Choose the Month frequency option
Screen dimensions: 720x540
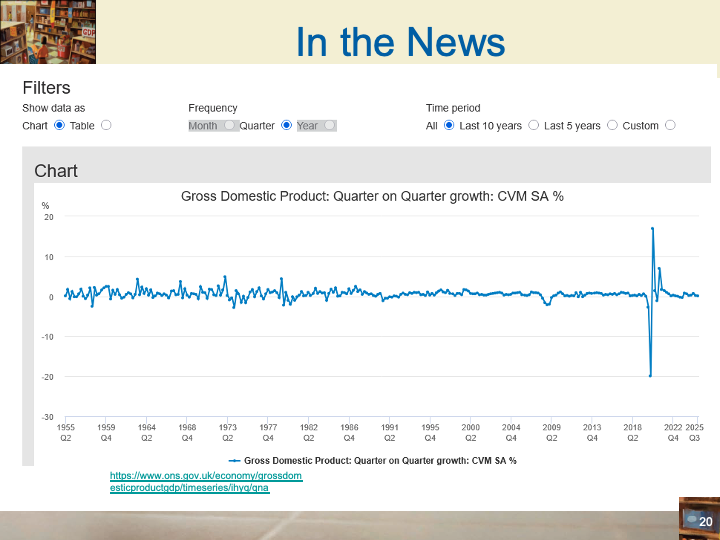230,125
